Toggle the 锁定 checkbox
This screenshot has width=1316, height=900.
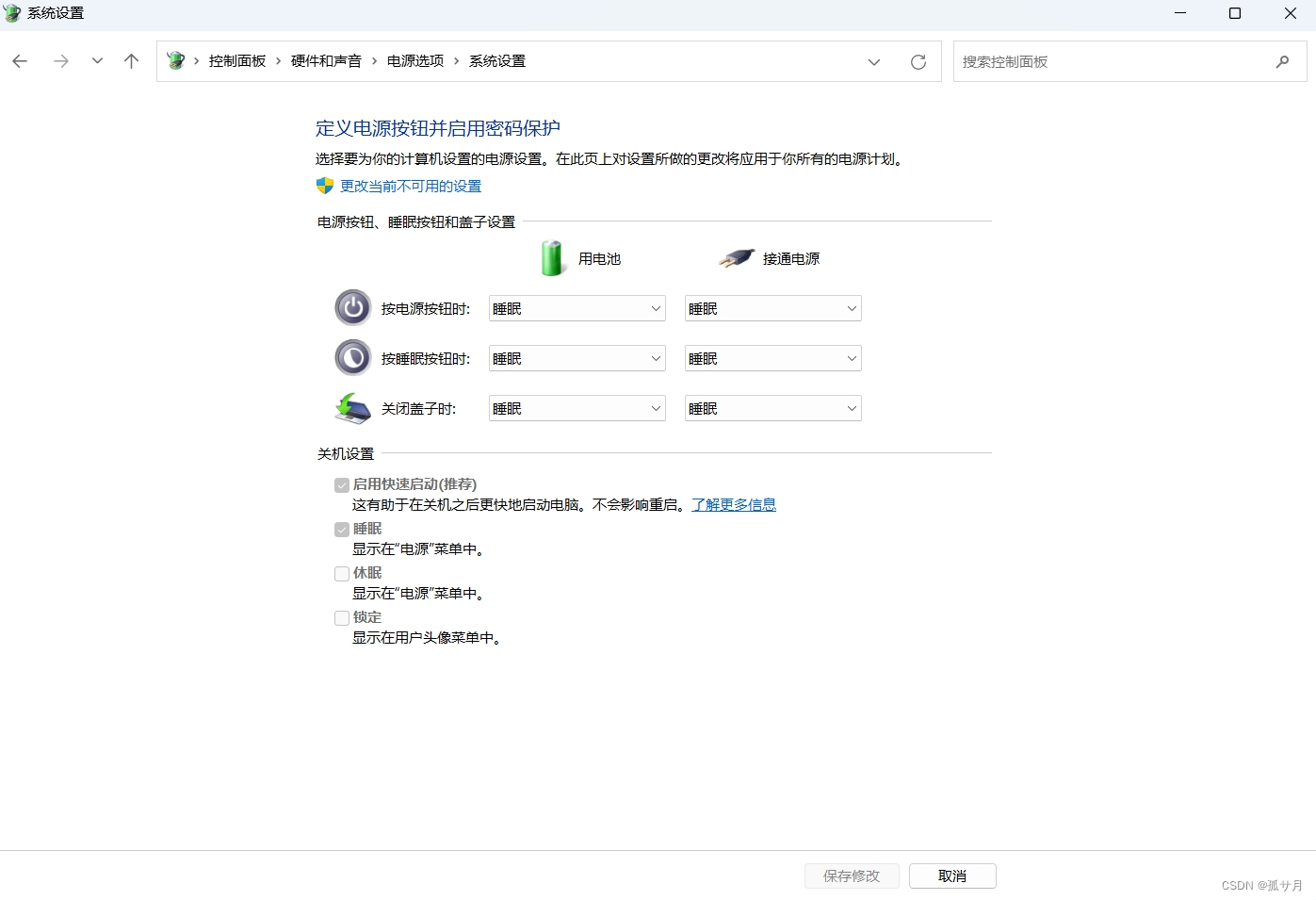342,618
